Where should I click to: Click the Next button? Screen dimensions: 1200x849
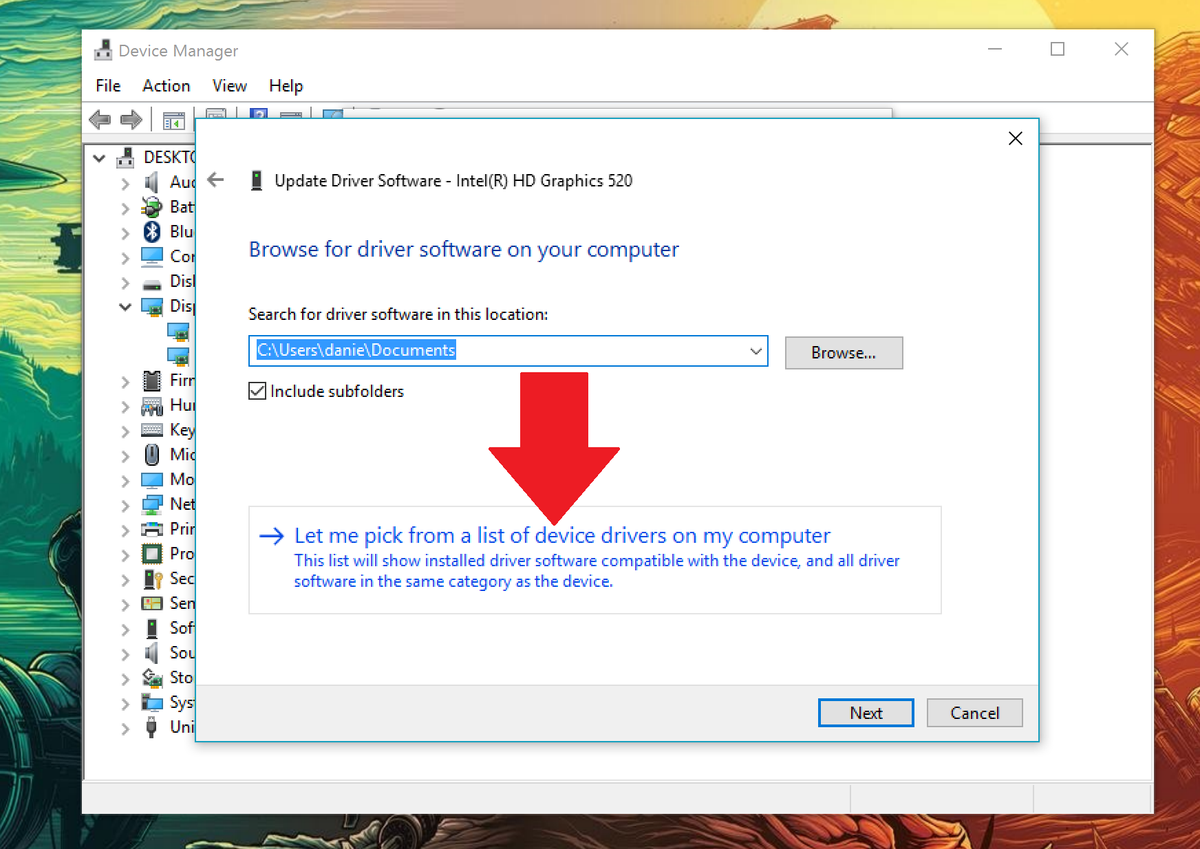(865, 713)
